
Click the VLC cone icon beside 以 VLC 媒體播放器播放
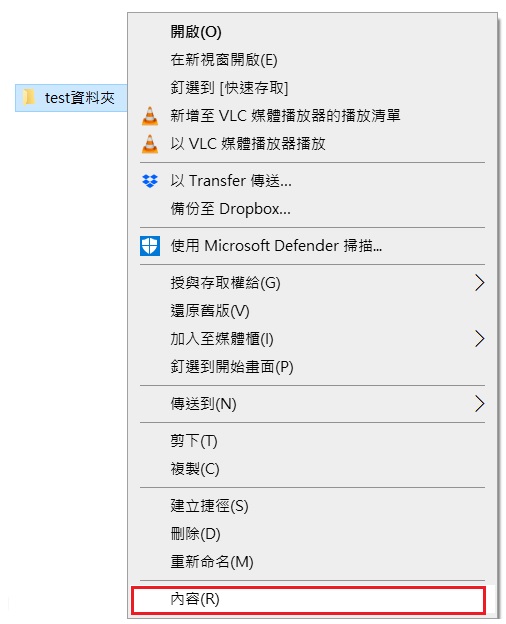[x=150, y=144]
